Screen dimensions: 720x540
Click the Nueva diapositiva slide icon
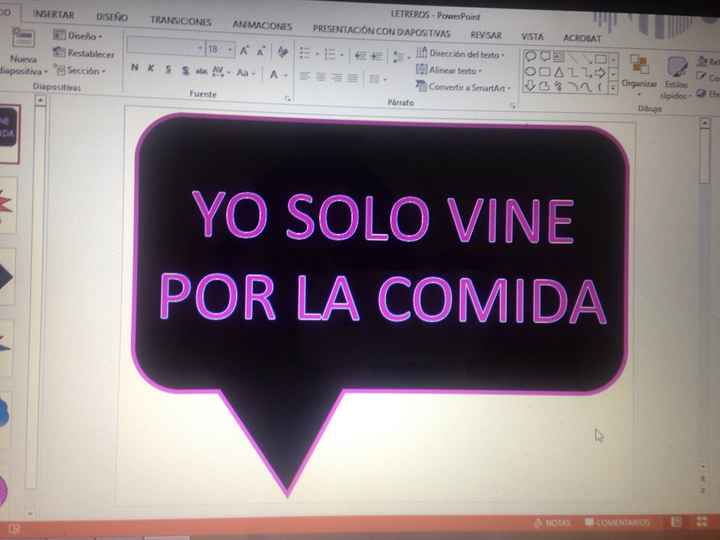point(23,38)
